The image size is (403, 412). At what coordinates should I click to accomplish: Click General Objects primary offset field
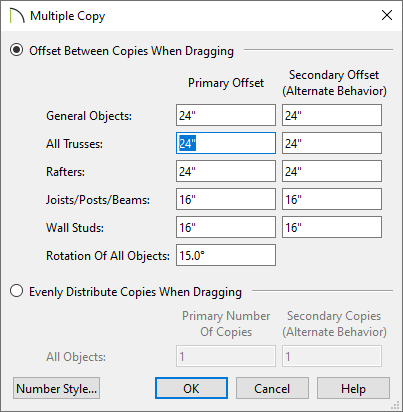(226, 115)
